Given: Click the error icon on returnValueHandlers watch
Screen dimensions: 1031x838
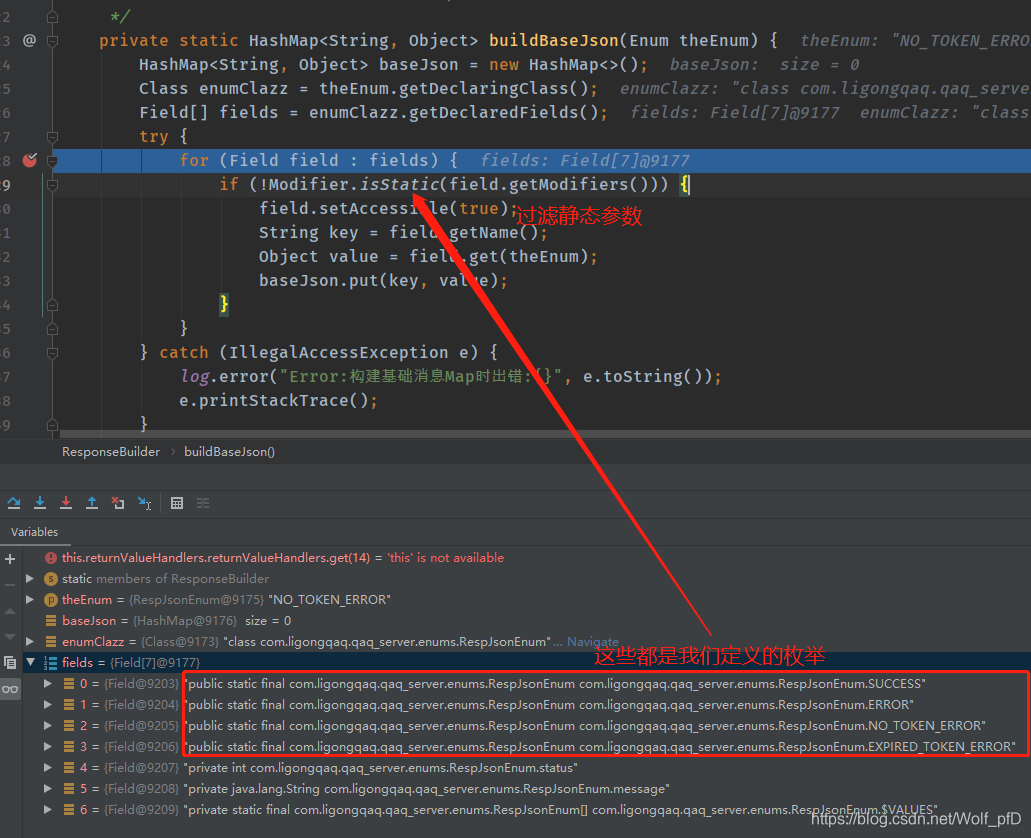Looking at the screenshot, I should point(51,558).
